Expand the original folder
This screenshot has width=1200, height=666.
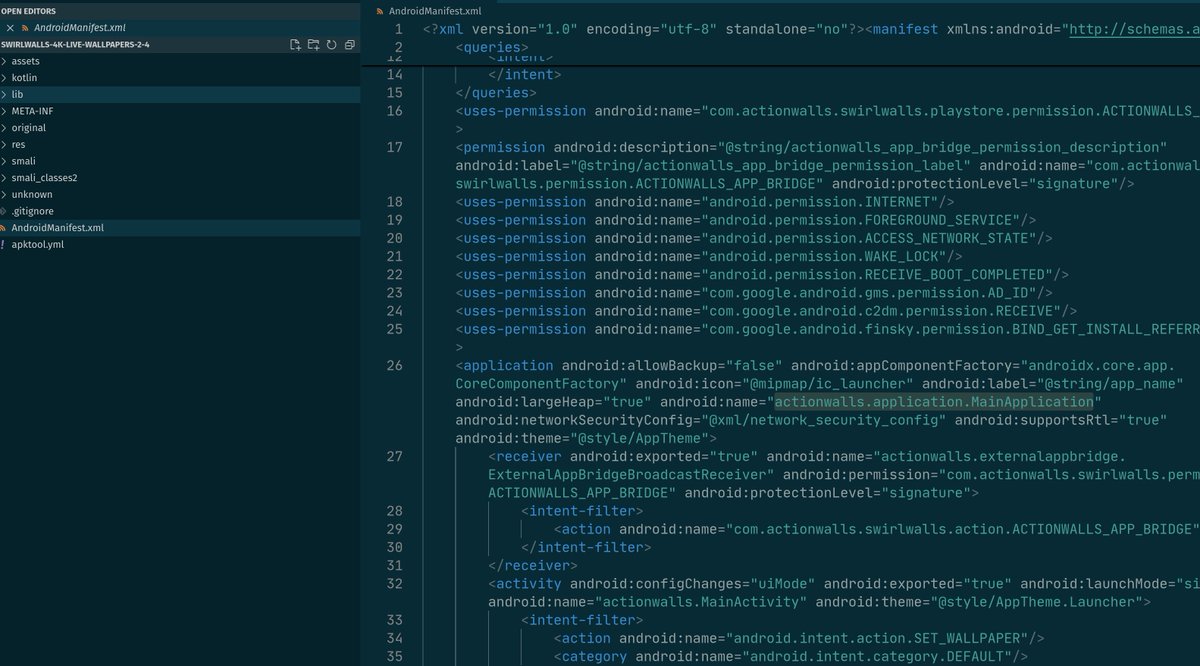tap(180, 128)
